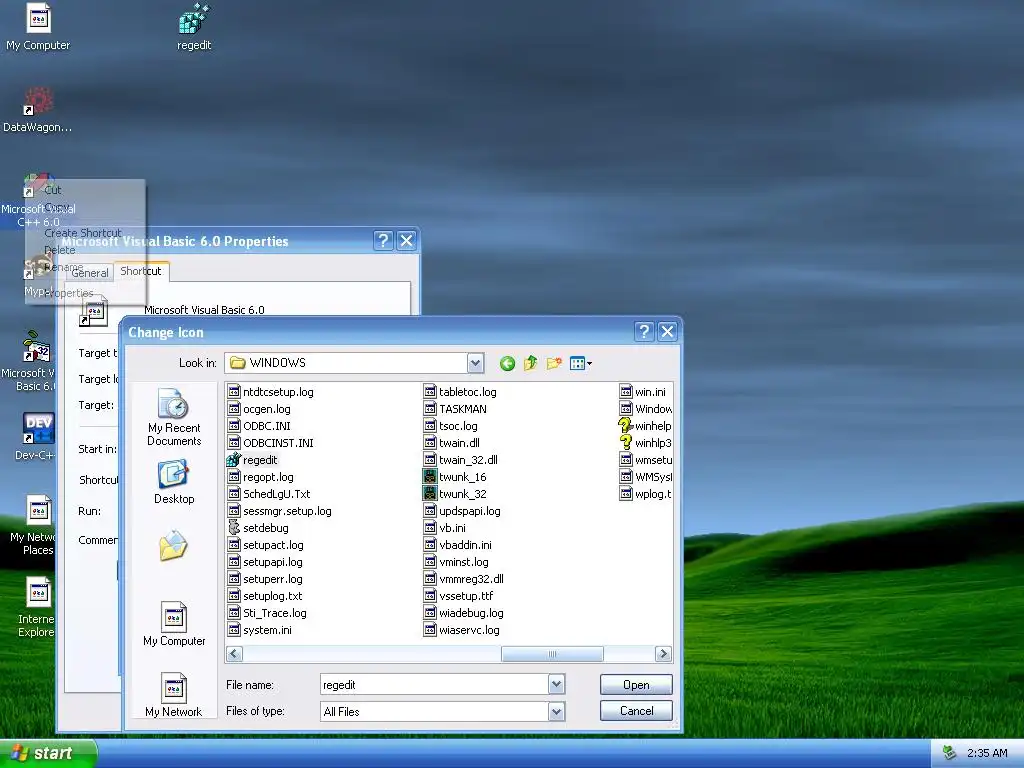Select vmmreg32.dll file
The width and height of the screenshot is (1024, 768).
click(464, 579)
